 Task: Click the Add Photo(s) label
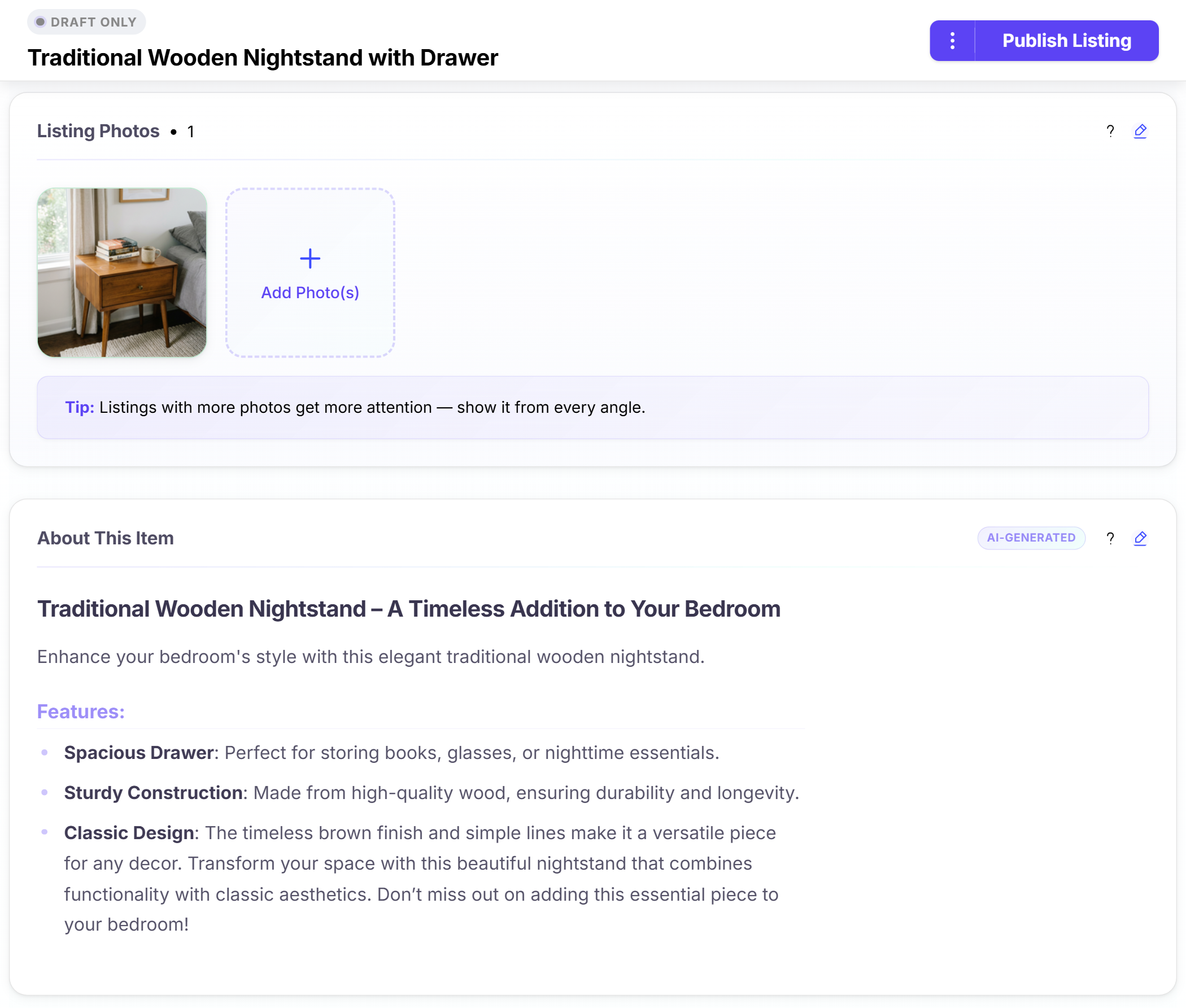click(x=310, y=293)
